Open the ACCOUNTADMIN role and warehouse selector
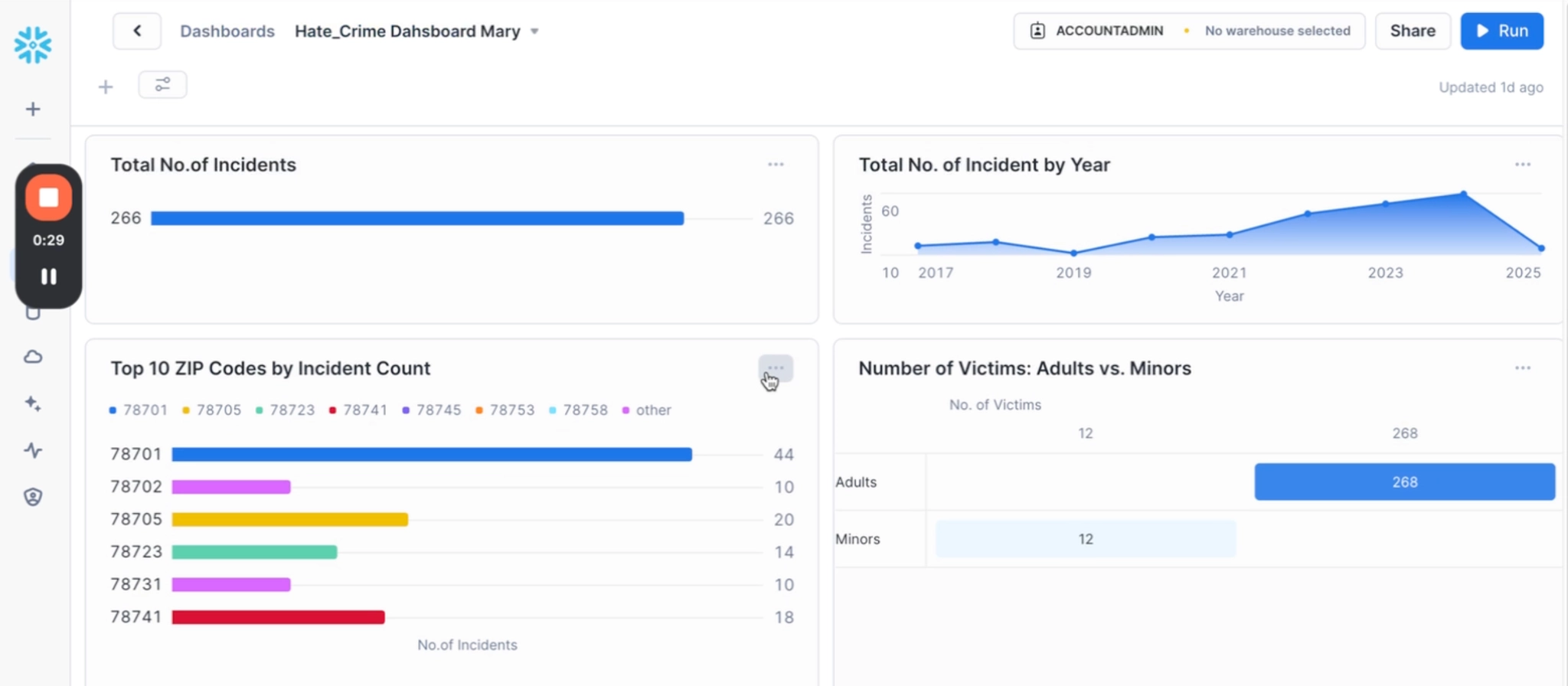The height and width of the screenshot is (686, 1568). pos(1188,31)
